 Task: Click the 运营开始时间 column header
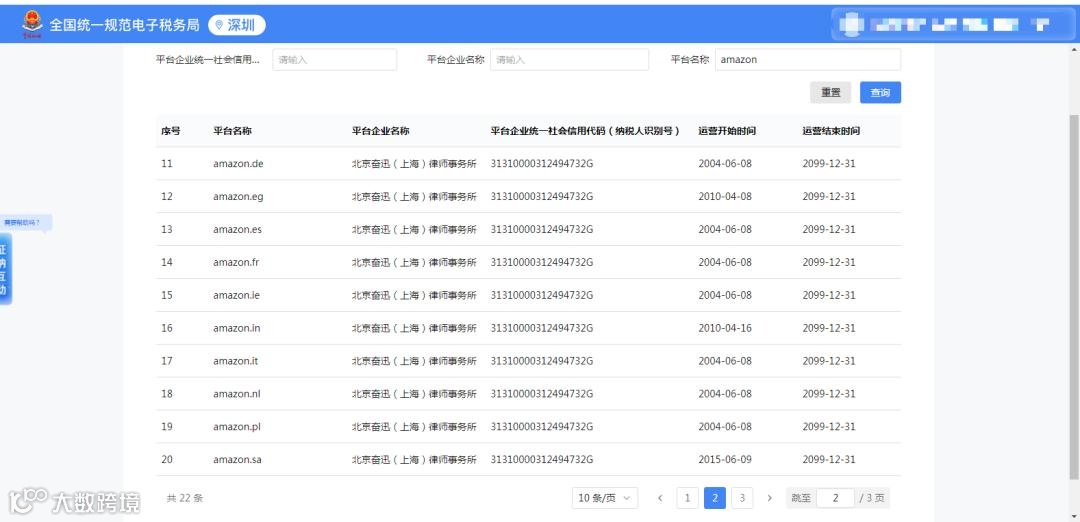pos(727,131)
